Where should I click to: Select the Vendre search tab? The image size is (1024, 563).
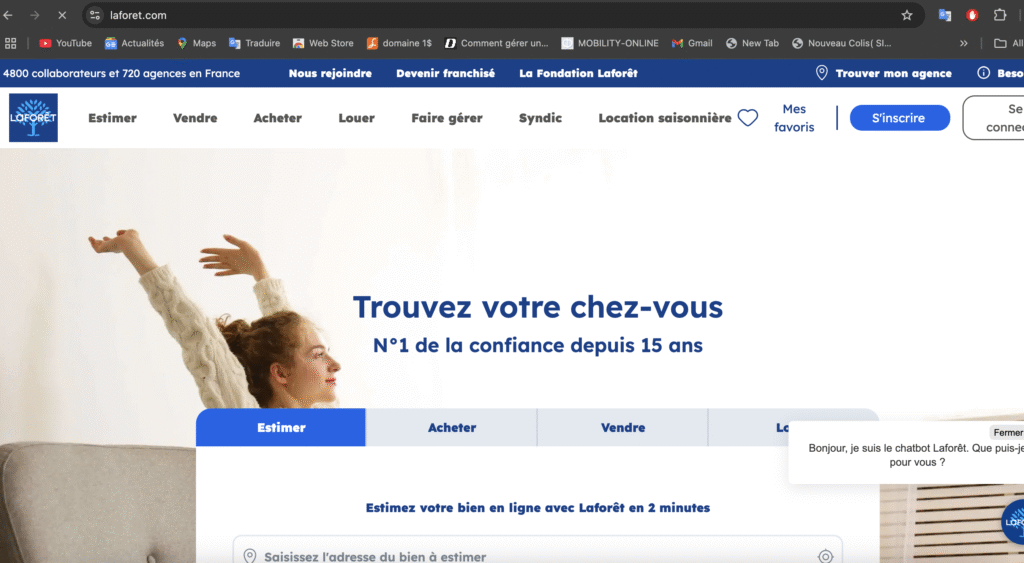623,427
